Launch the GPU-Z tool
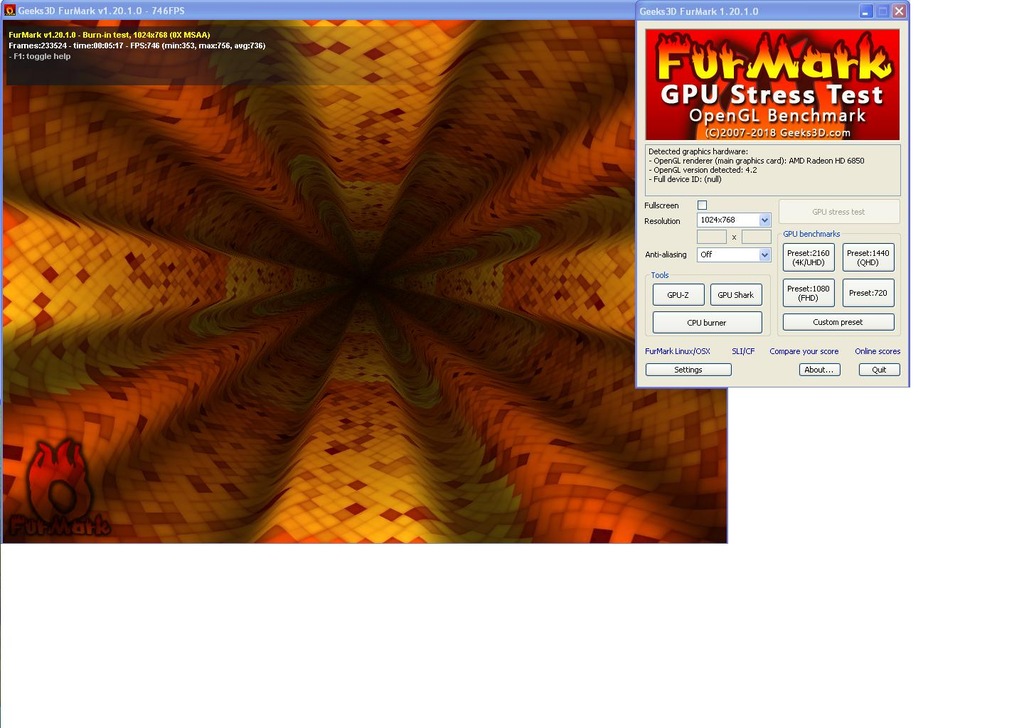This screenshot has width=1024, height=728. point(679,295)
